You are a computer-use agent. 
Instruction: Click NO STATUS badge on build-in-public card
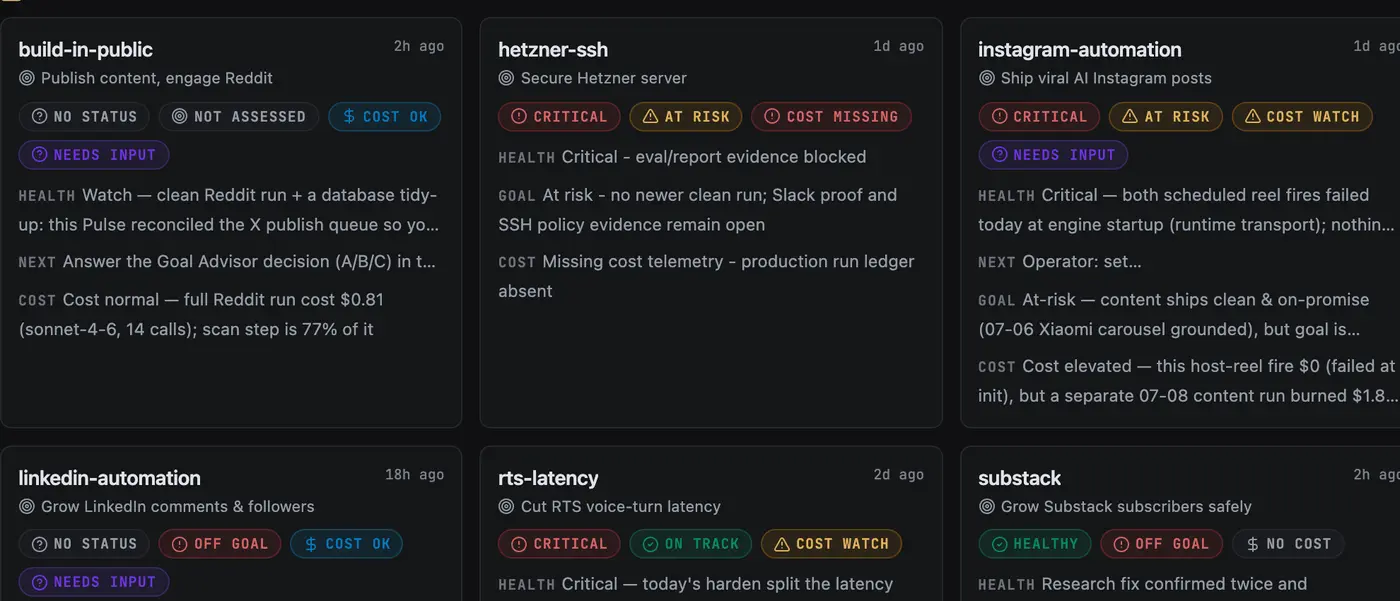84,116
